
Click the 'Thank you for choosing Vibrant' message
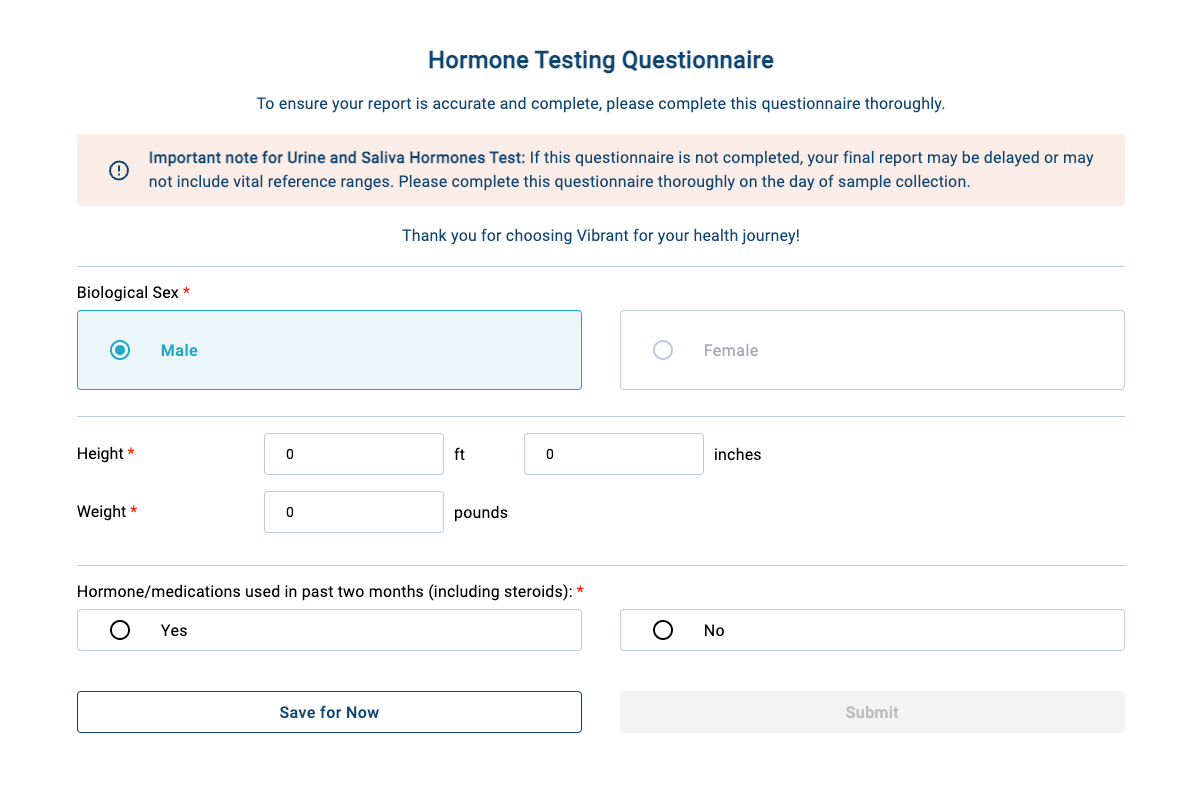(x=601, y=236)
